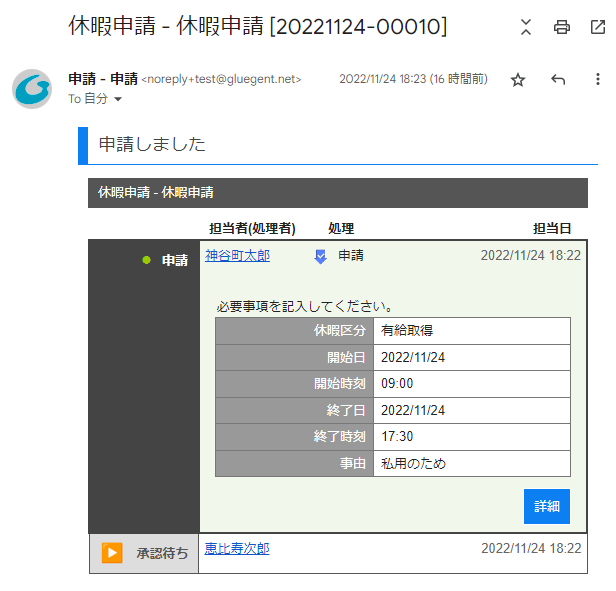This screenshot has height=591, width=616.
Task: Open the email in a new window
Action: coord(598,27)
